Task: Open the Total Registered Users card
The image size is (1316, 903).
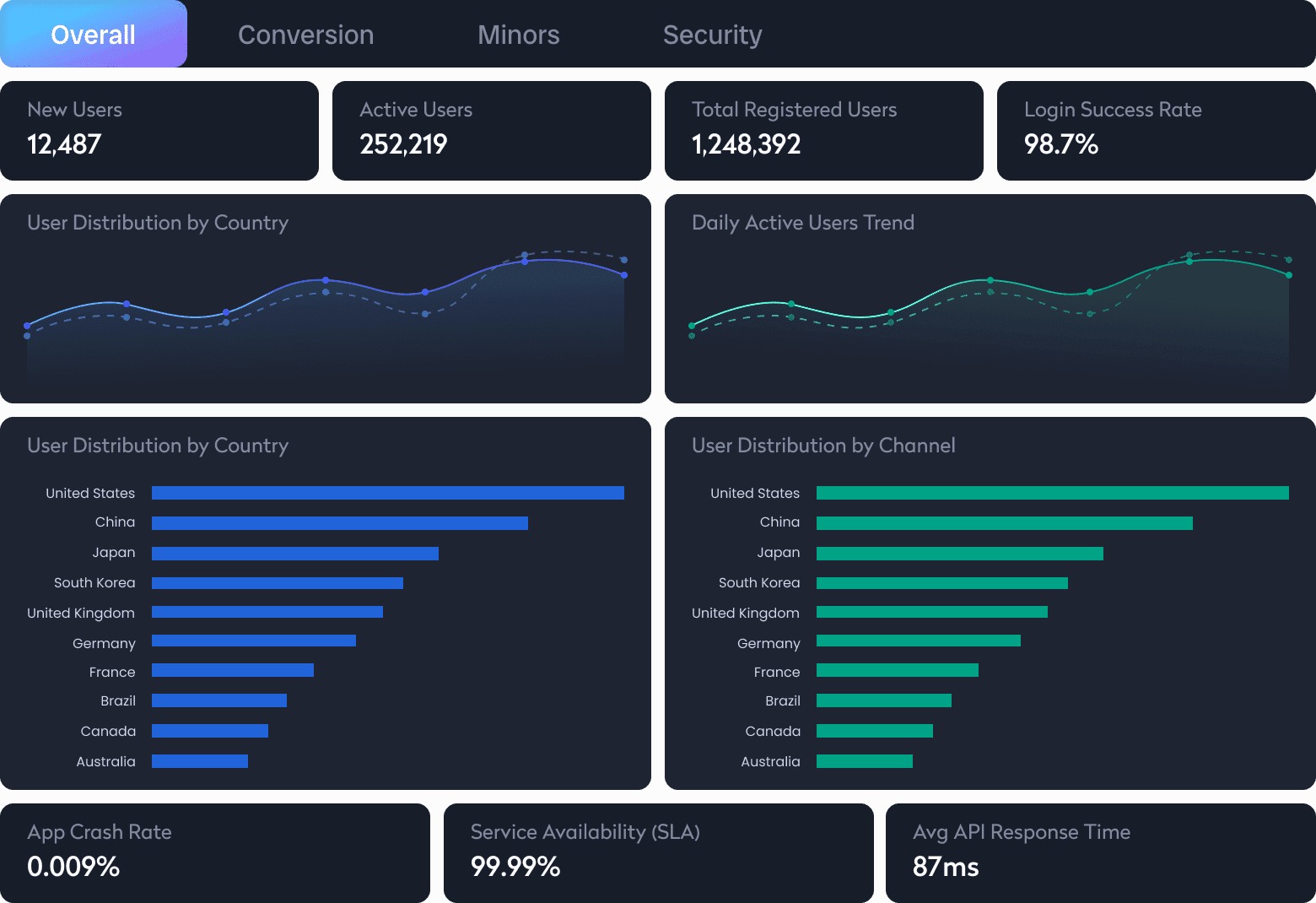Action: (824, 131)
